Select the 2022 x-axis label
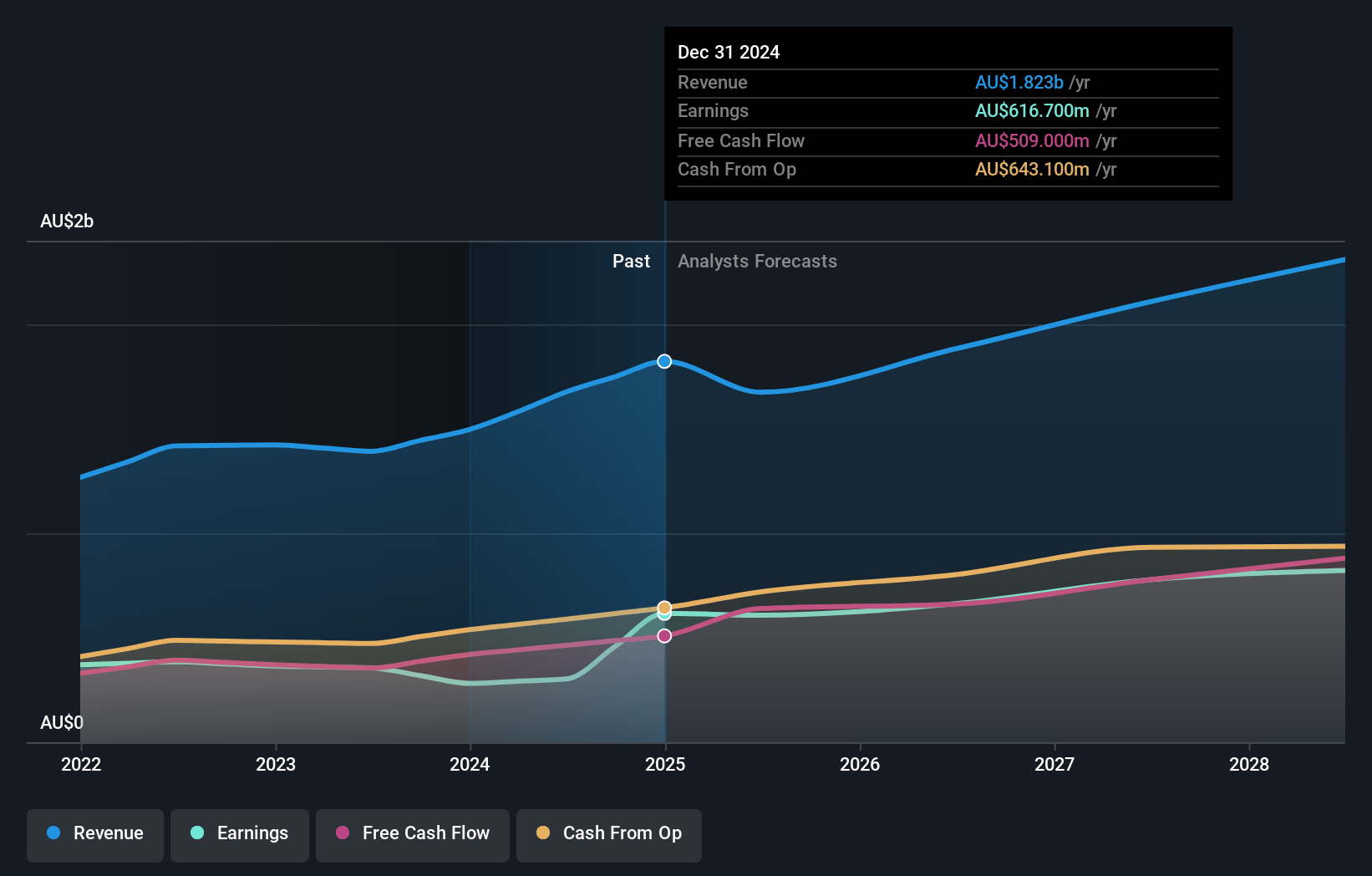Viewport: 1372px width, 876px height. pyautogui.click(x=81, y=764)
